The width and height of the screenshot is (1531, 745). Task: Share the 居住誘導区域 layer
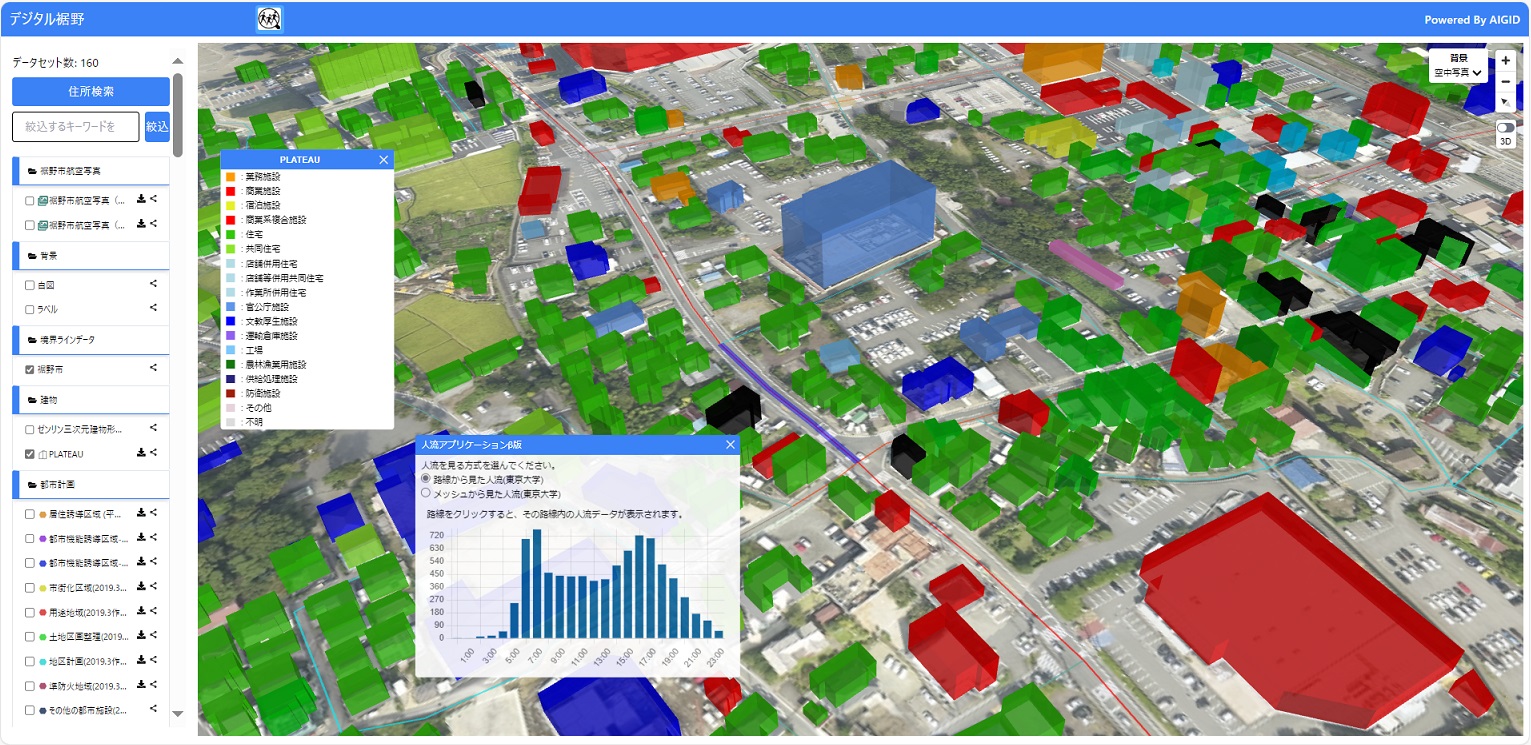[154, 513]
